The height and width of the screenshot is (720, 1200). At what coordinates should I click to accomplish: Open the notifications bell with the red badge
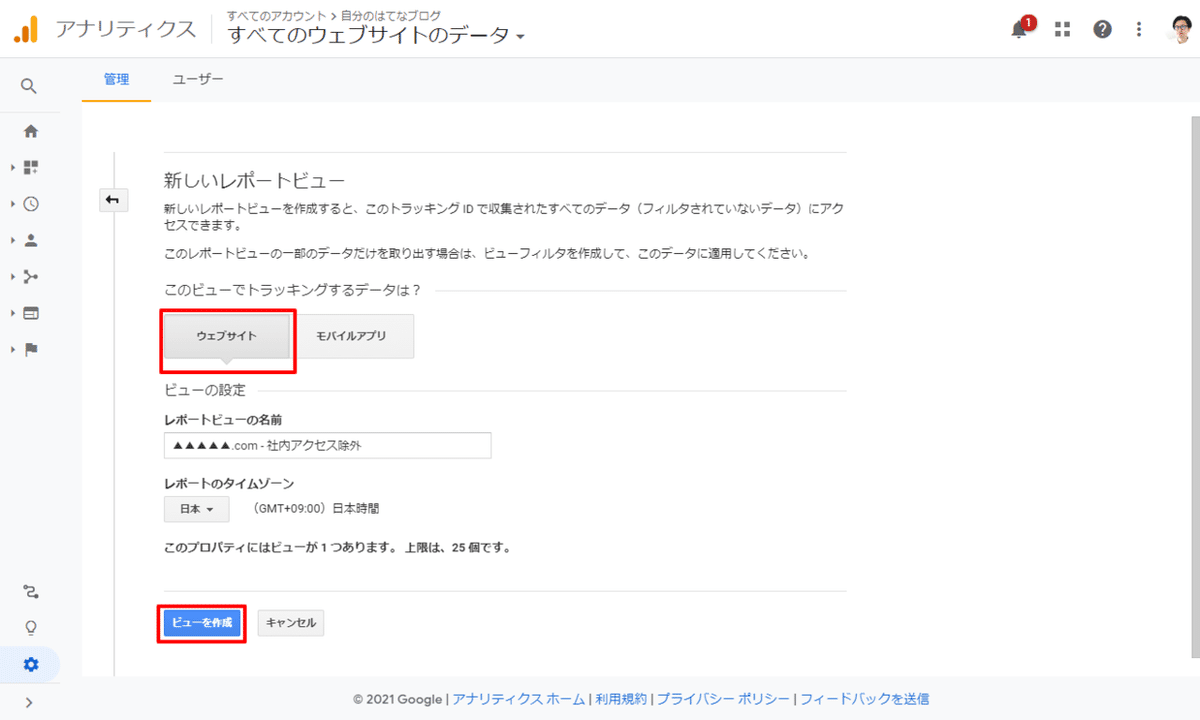1018,29
